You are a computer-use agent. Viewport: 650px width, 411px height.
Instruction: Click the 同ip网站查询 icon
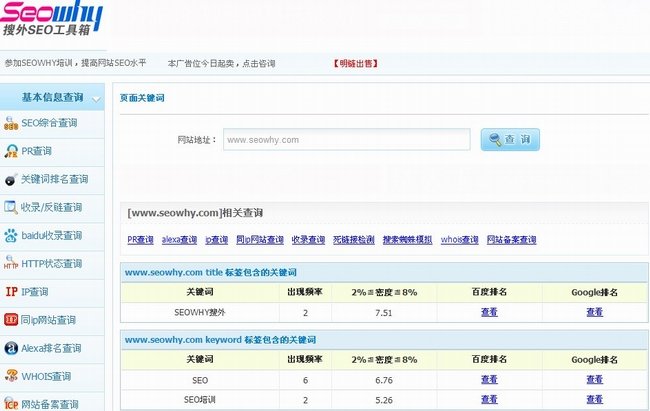coord(11,319)
